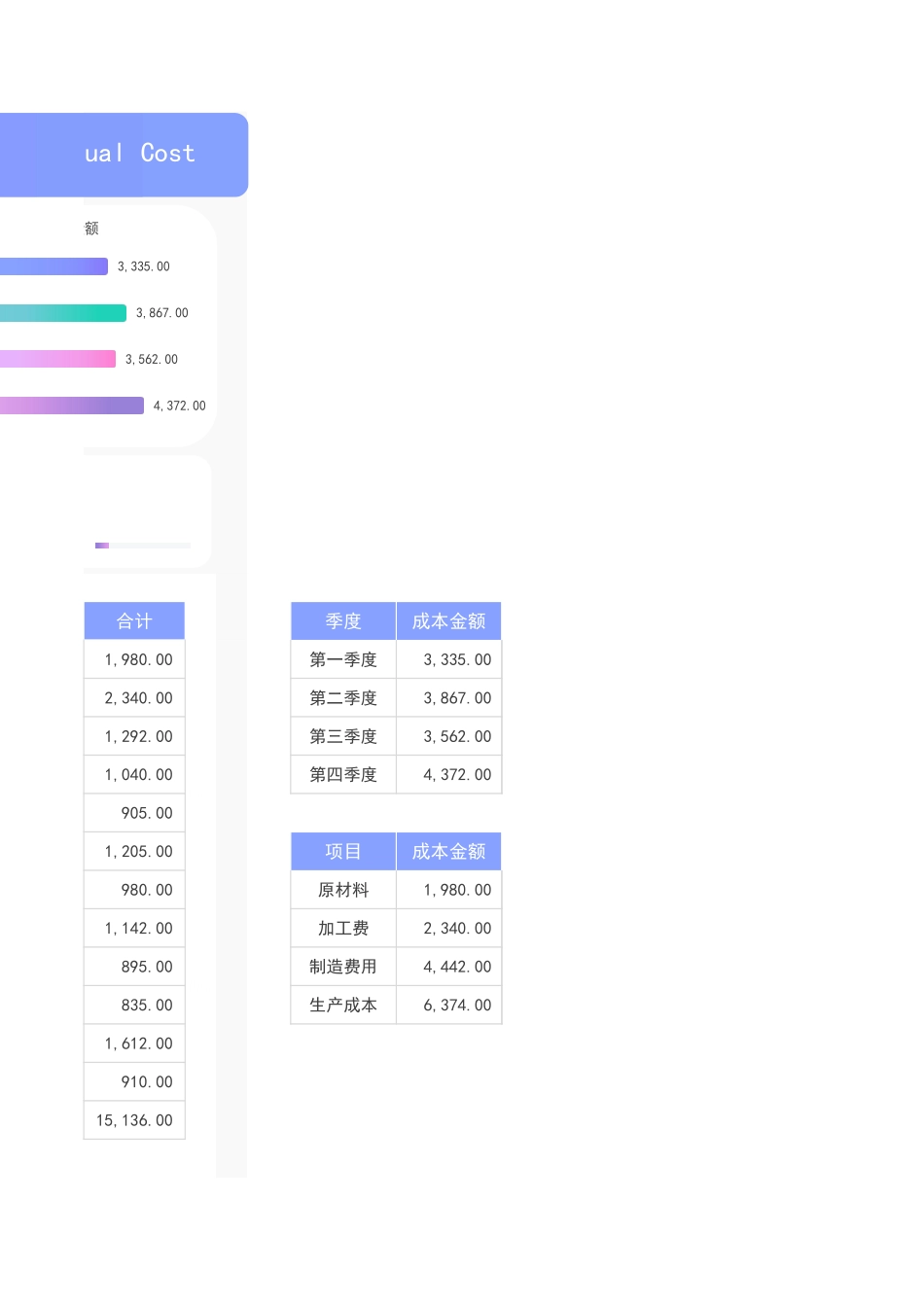Image resolution: width=924 pixels, height=1307 pixels.
Task: Click the 合计 column header
Action: pyautogui.click(x=134, y=620)
